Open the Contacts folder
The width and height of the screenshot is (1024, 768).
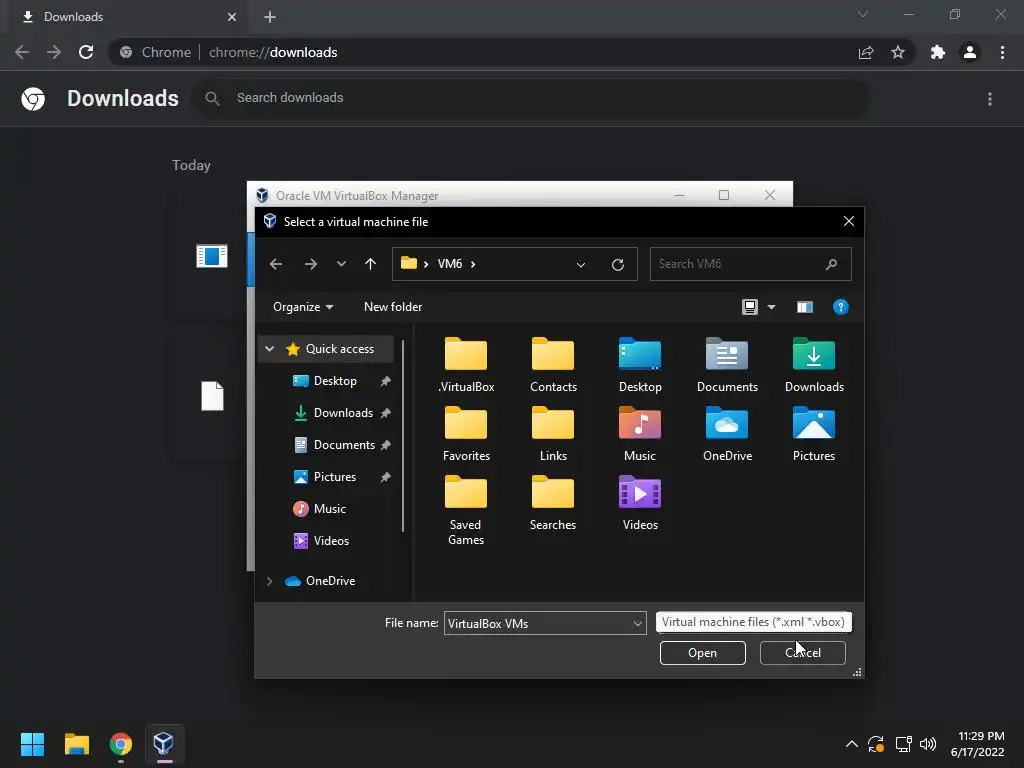coord(553,365)
